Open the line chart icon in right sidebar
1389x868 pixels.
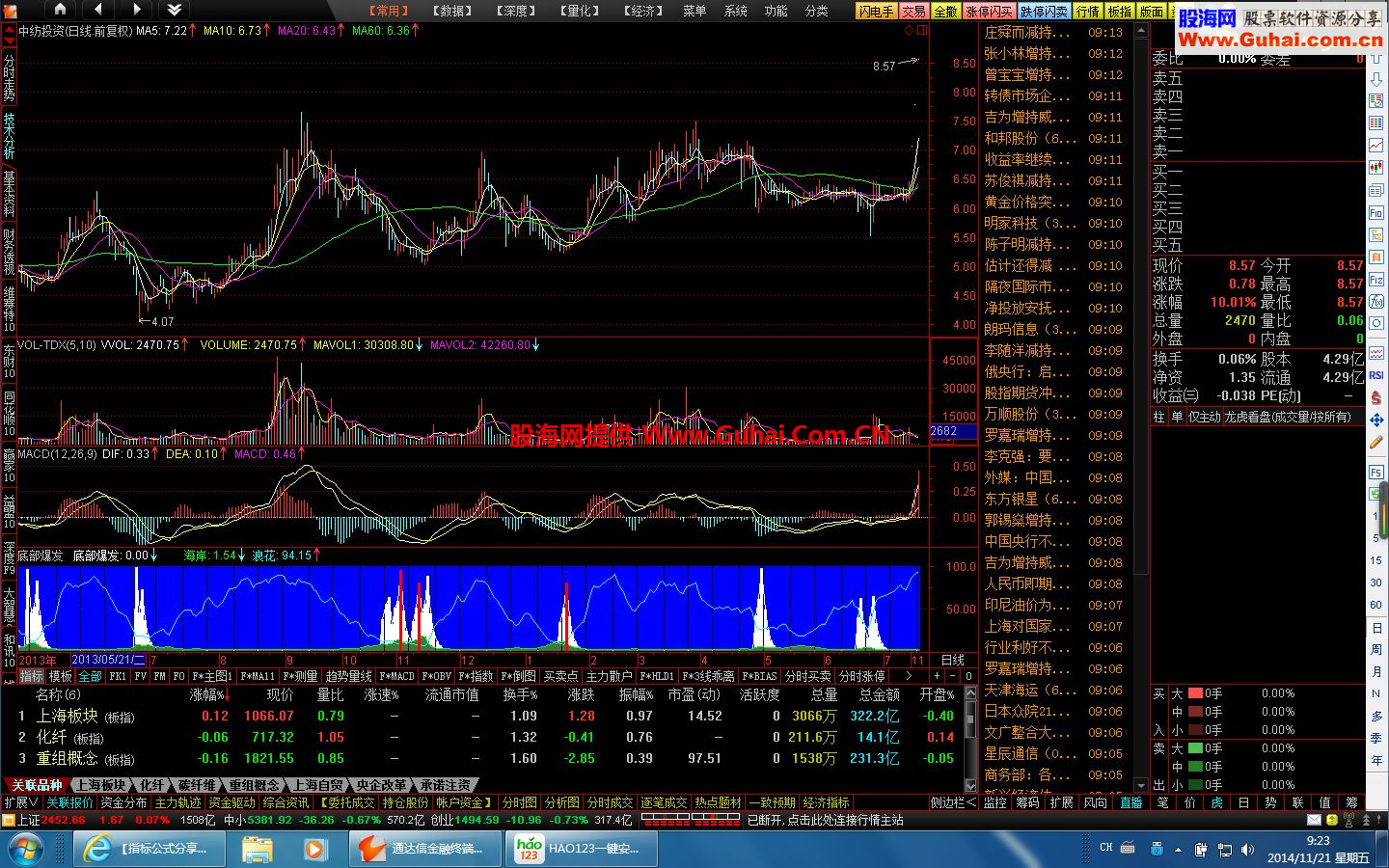tap(1376, 146)
